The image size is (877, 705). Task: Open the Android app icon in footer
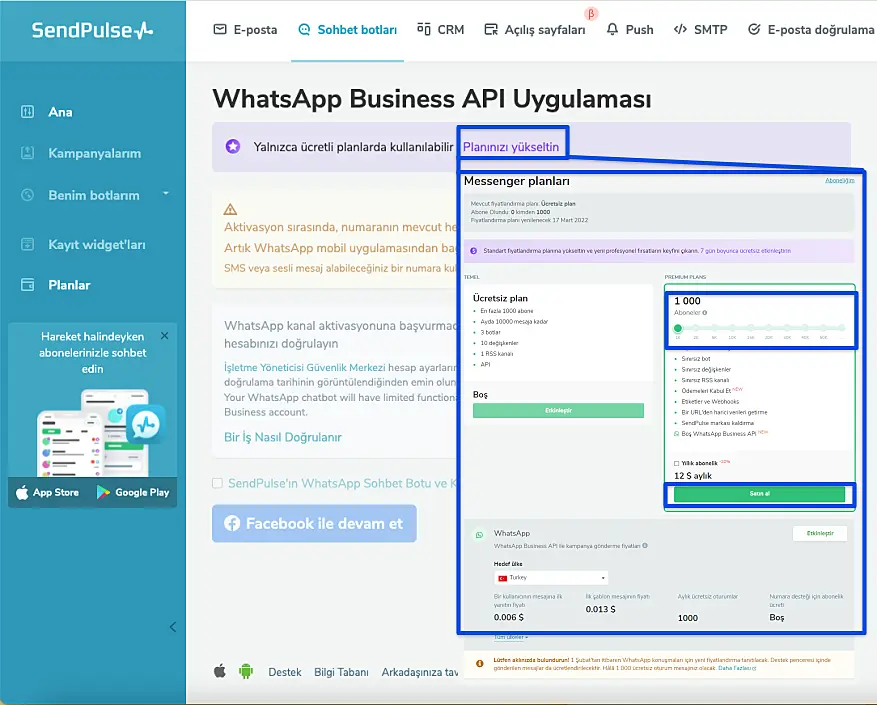click(x=246, y=672)
